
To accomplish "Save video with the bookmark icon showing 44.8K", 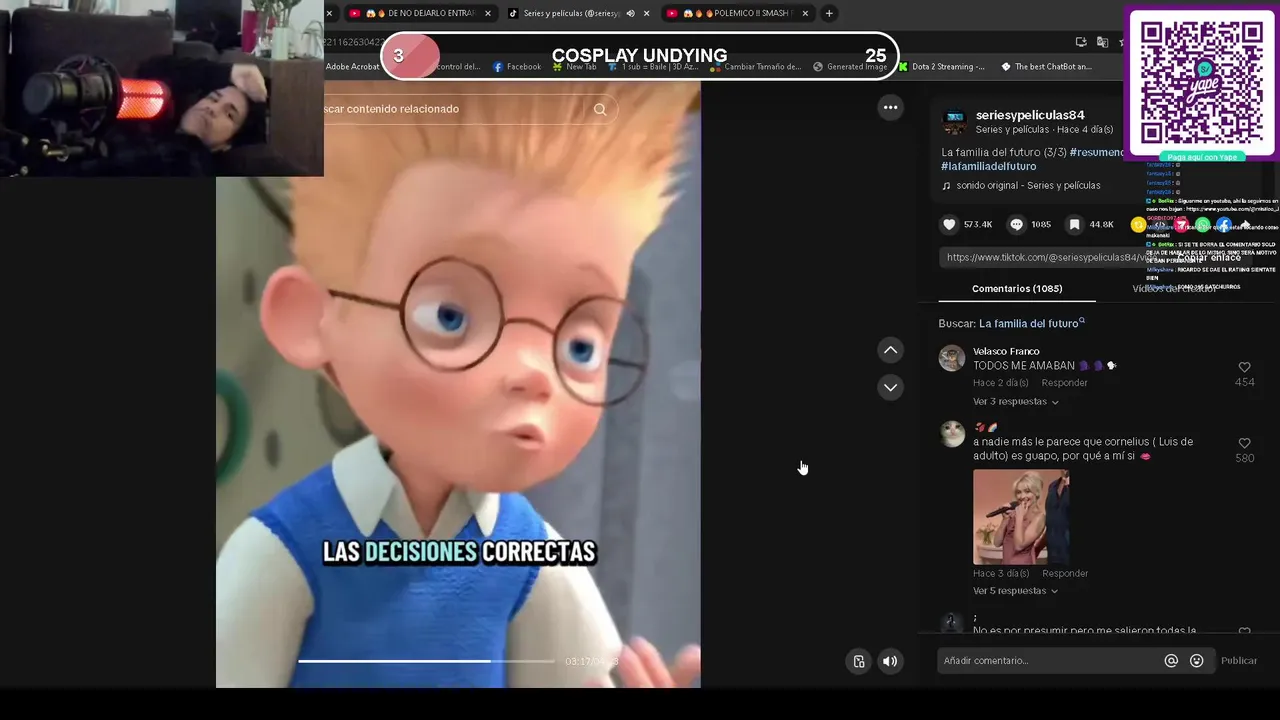I will tap(1074, 225).
